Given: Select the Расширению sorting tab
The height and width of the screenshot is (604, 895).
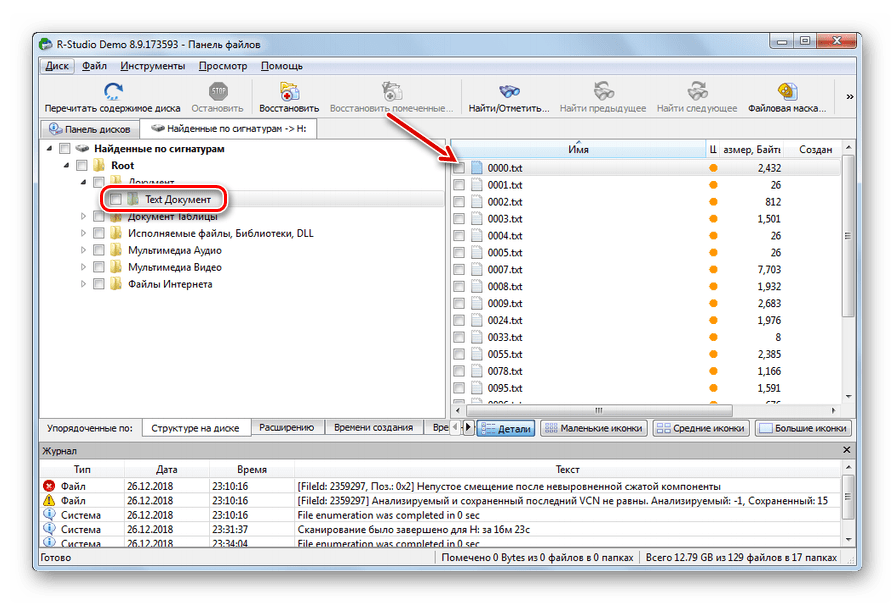Looking at the screenshot, I should (287, 427).
